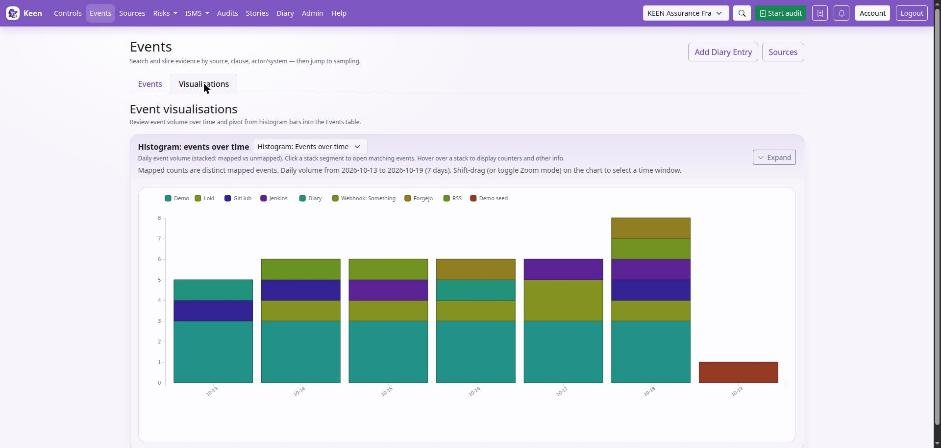
Task: Click the notifications bell icon
Action: pos(841,13)
